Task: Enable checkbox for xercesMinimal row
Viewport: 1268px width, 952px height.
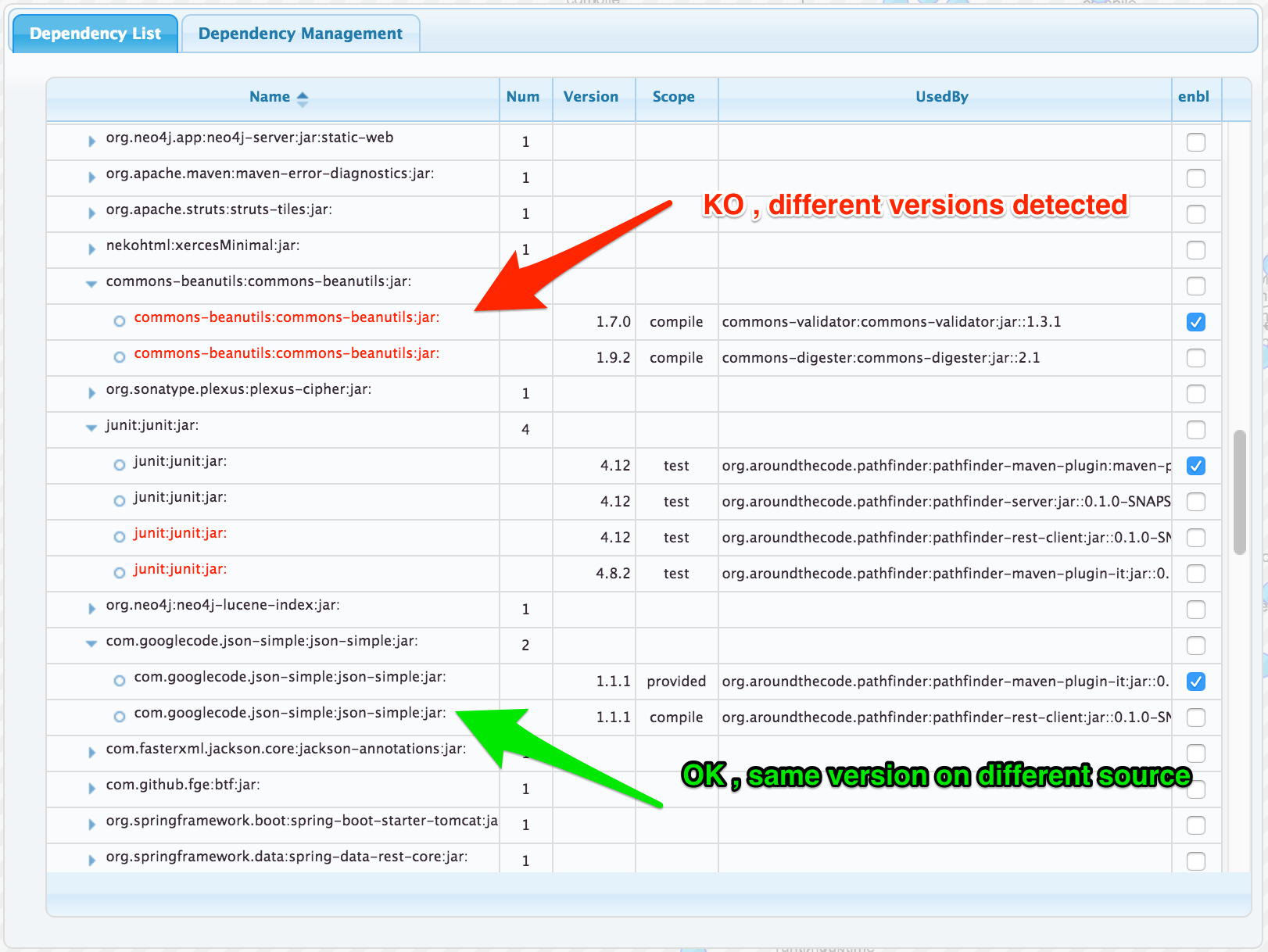Action: click(x=1196, y=250)
